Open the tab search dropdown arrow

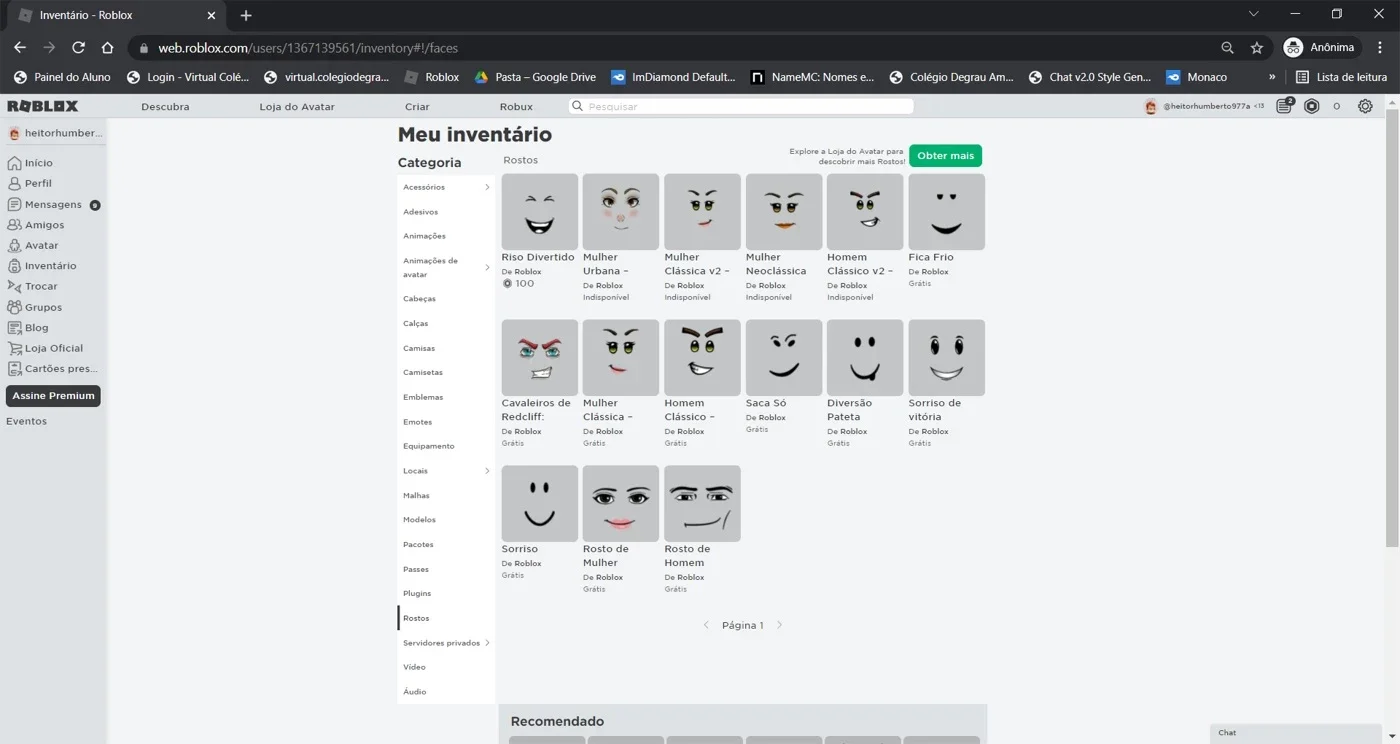1254,14
